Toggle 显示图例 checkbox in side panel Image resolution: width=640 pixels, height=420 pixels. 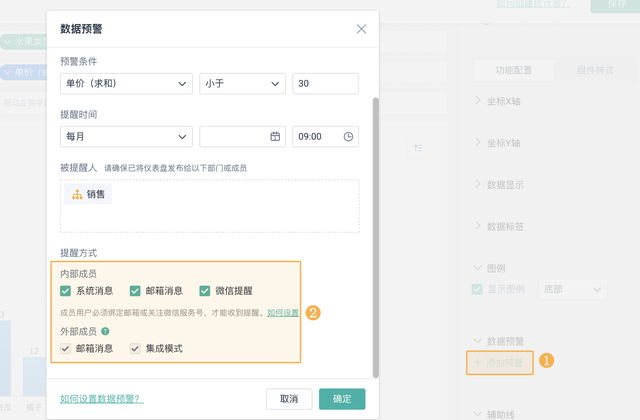coord(477,289)
